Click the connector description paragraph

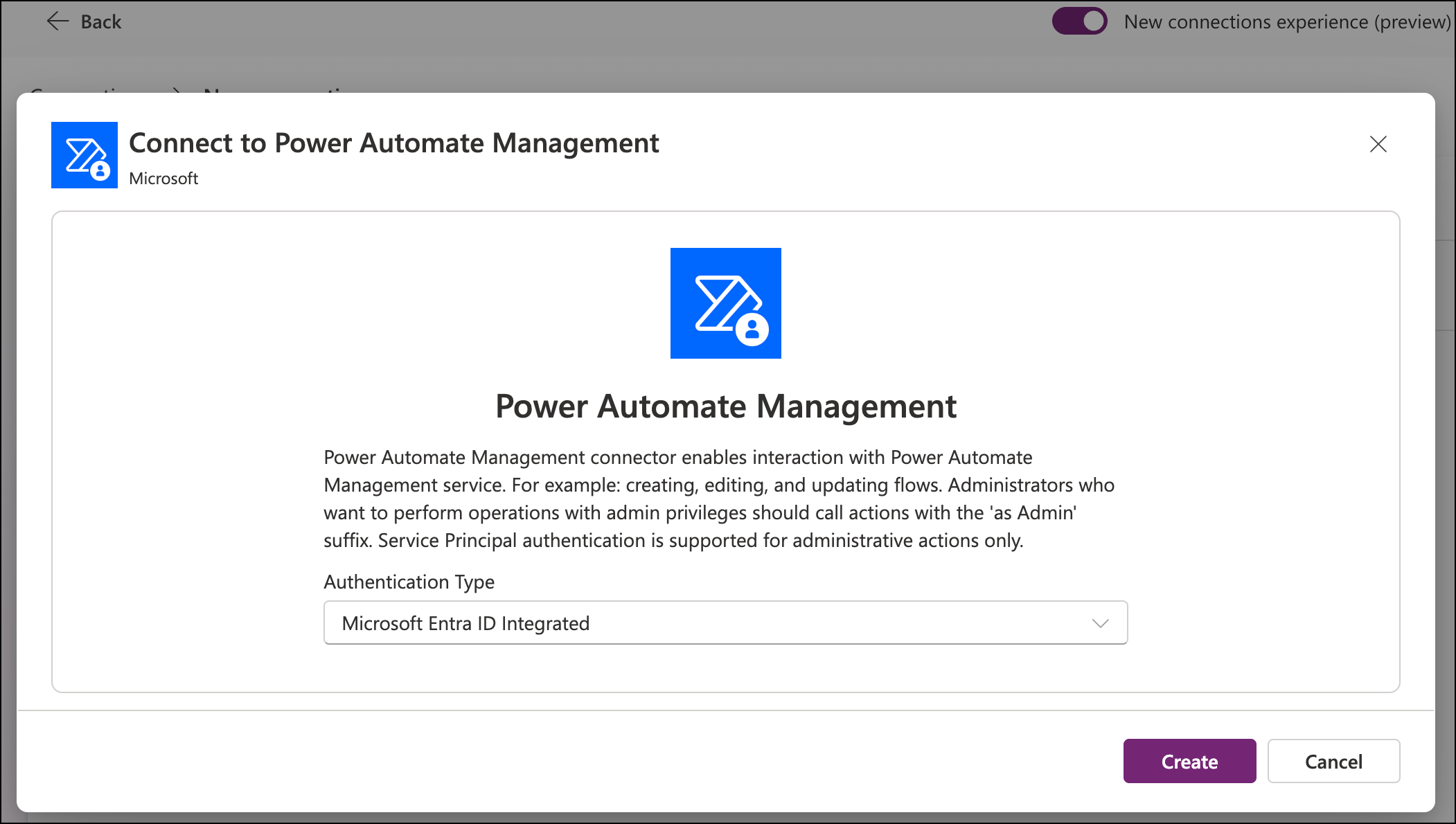(x=719, y=499)
